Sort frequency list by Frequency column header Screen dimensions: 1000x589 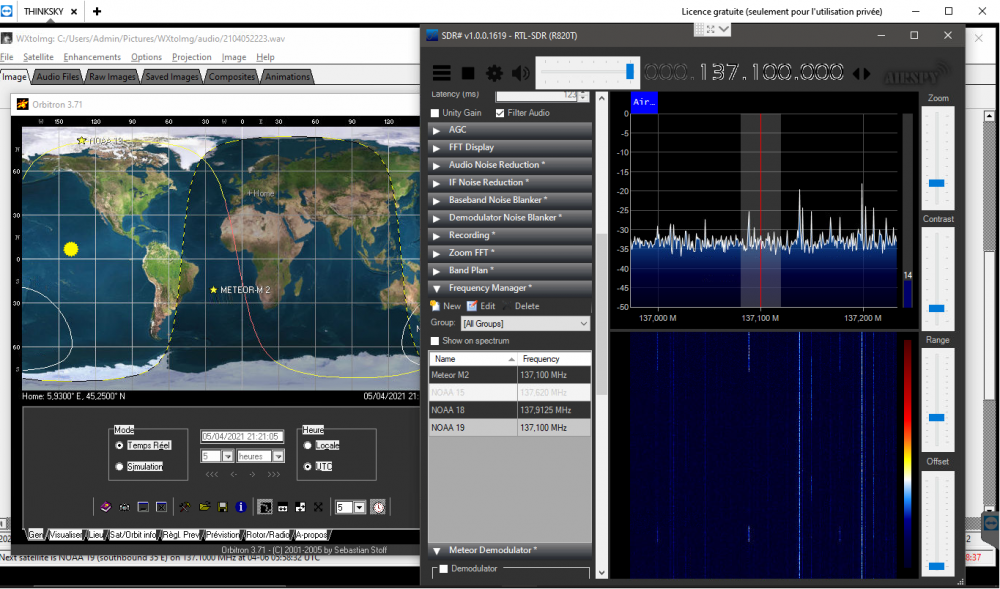[x=554, y=359]
